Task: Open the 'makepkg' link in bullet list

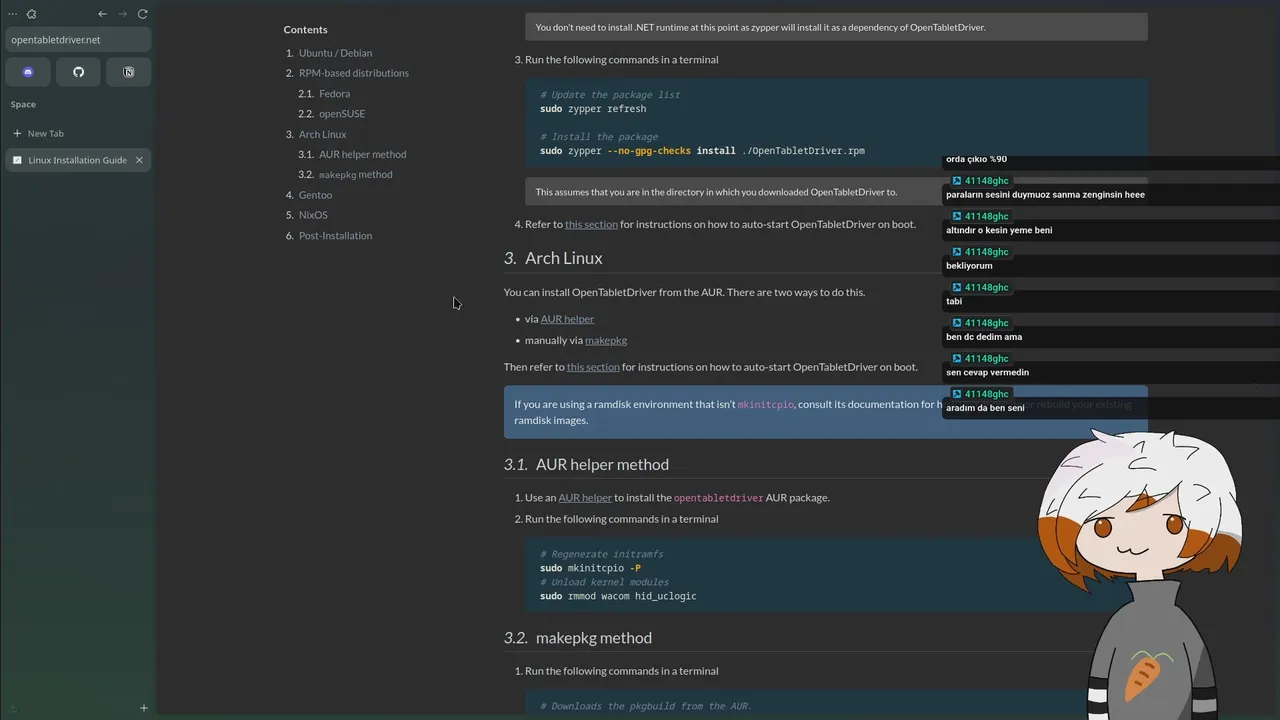Action: (606, 340)
